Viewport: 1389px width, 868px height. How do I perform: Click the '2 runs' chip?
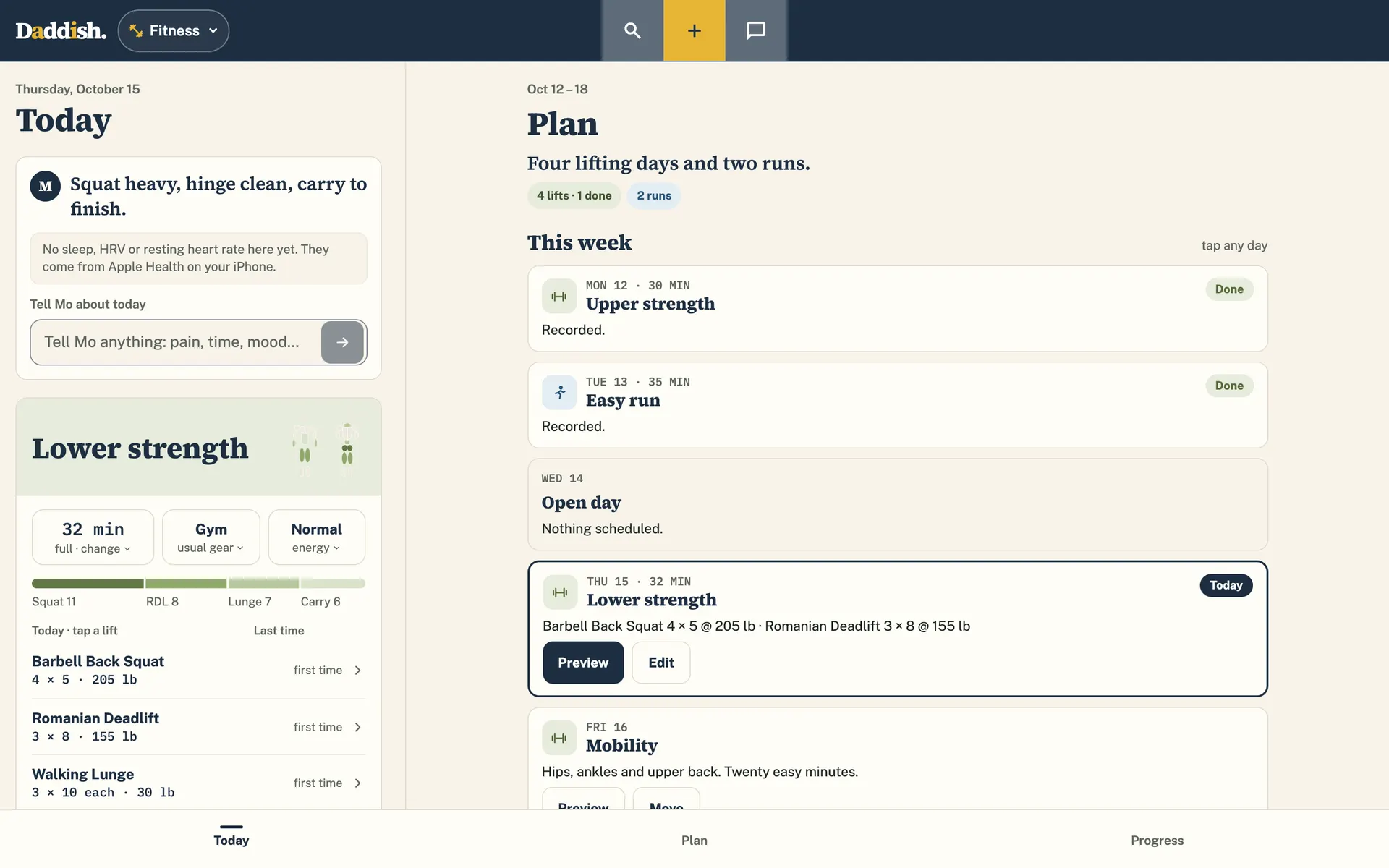[x=654, y=195]
